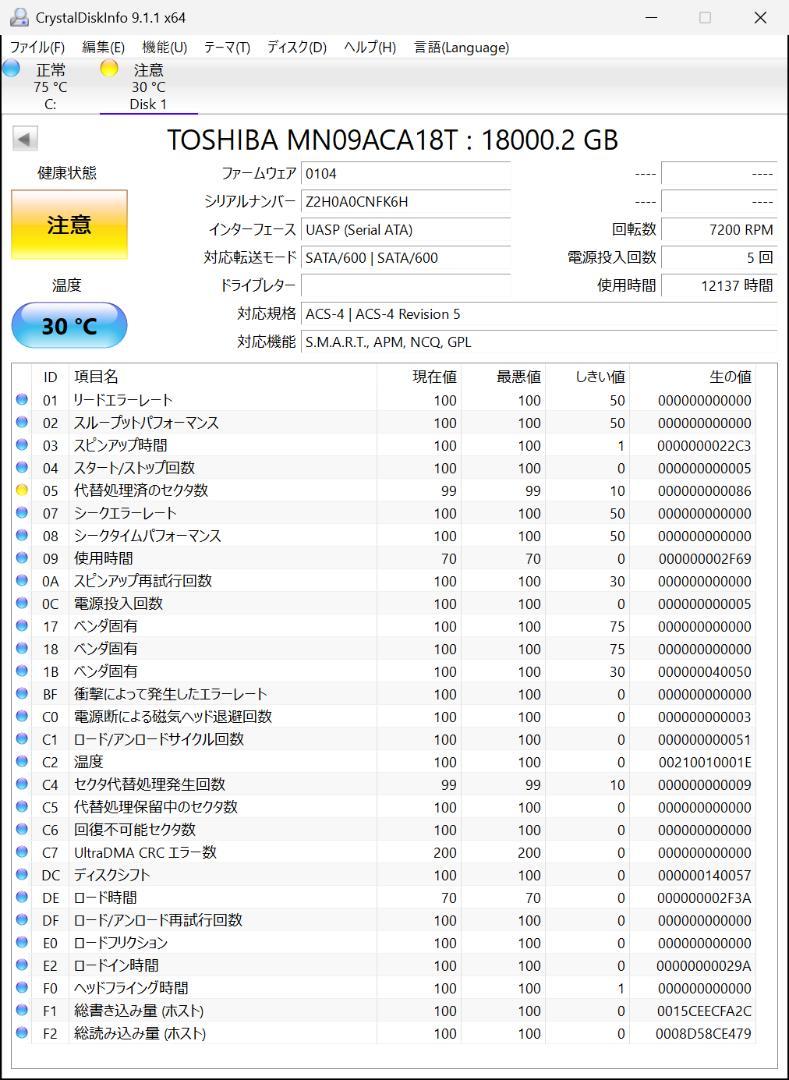Click the status icon for attribute F2 row
Image resolution: width=789 pixels, height=1080 pixels.
coord(22,1033)
